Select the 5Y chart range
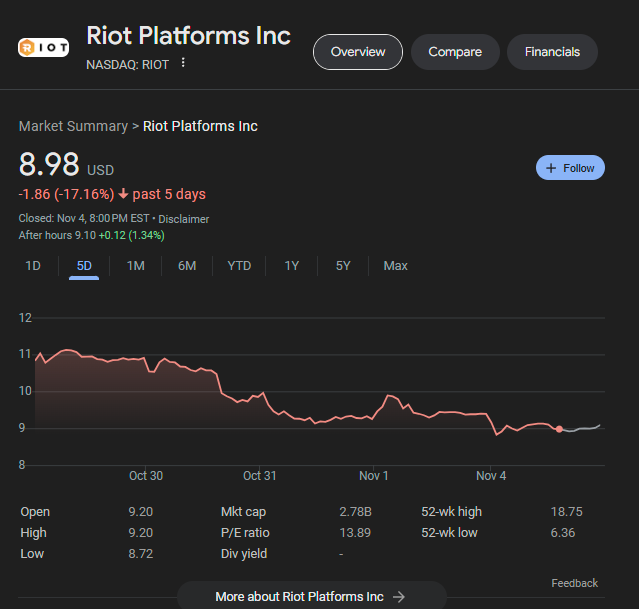Image resolution: width=639 pixels, height=609 pixels. (x=343, y=266)
